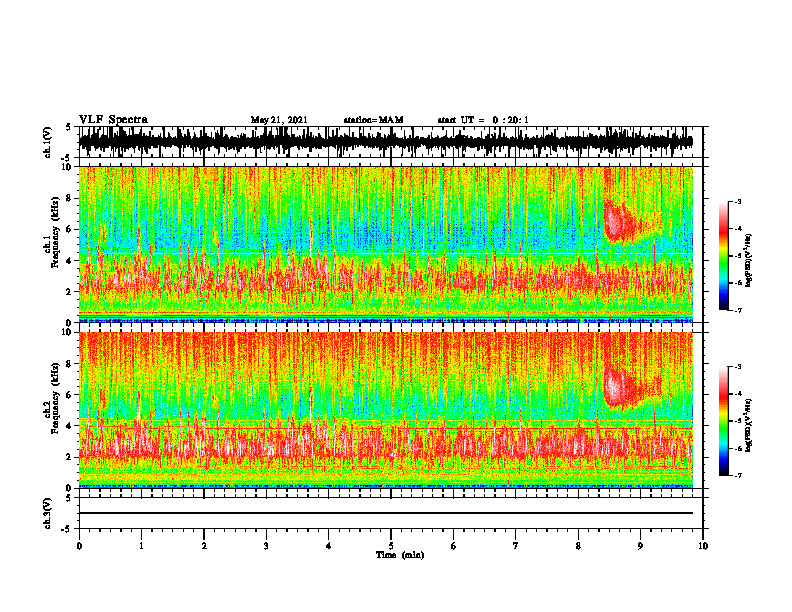Click the "start UT = 0:20:1" header text
Screen dimensions: 792x612
tap(483, 120)
